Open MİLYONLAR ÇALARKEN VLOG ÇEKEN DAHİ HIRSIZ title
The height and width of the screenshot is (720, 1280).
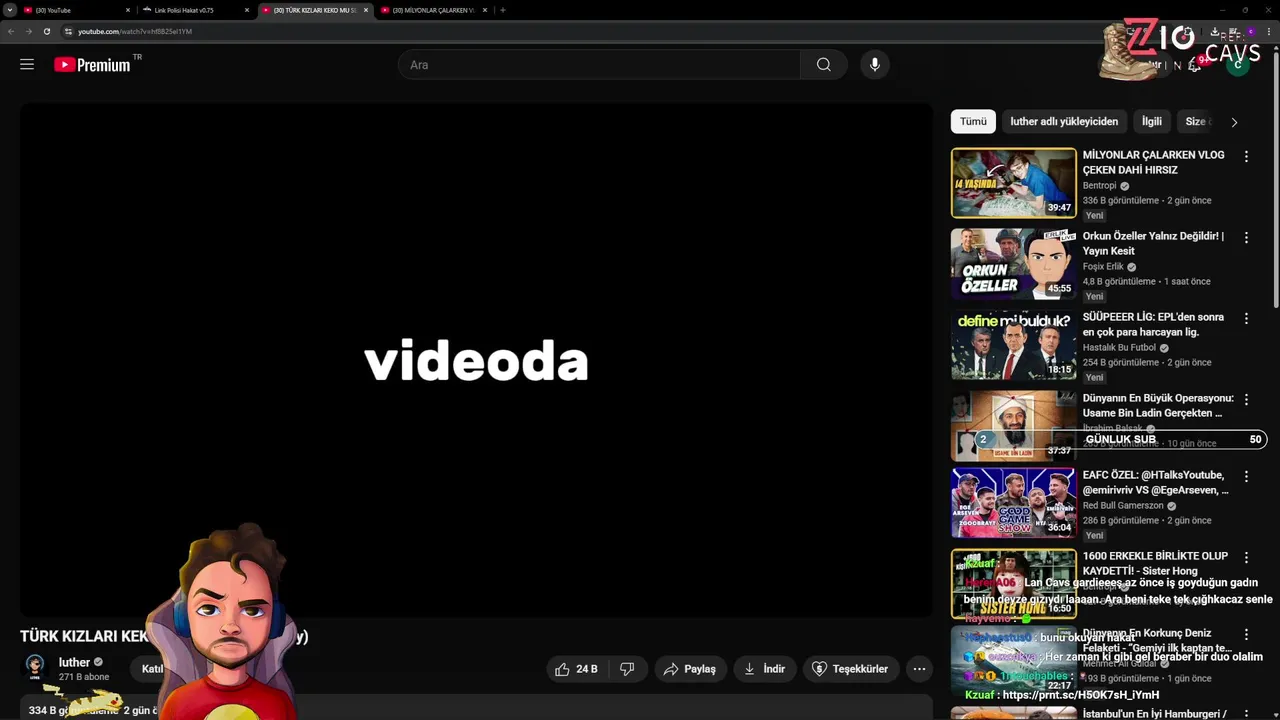point(1153,163)
